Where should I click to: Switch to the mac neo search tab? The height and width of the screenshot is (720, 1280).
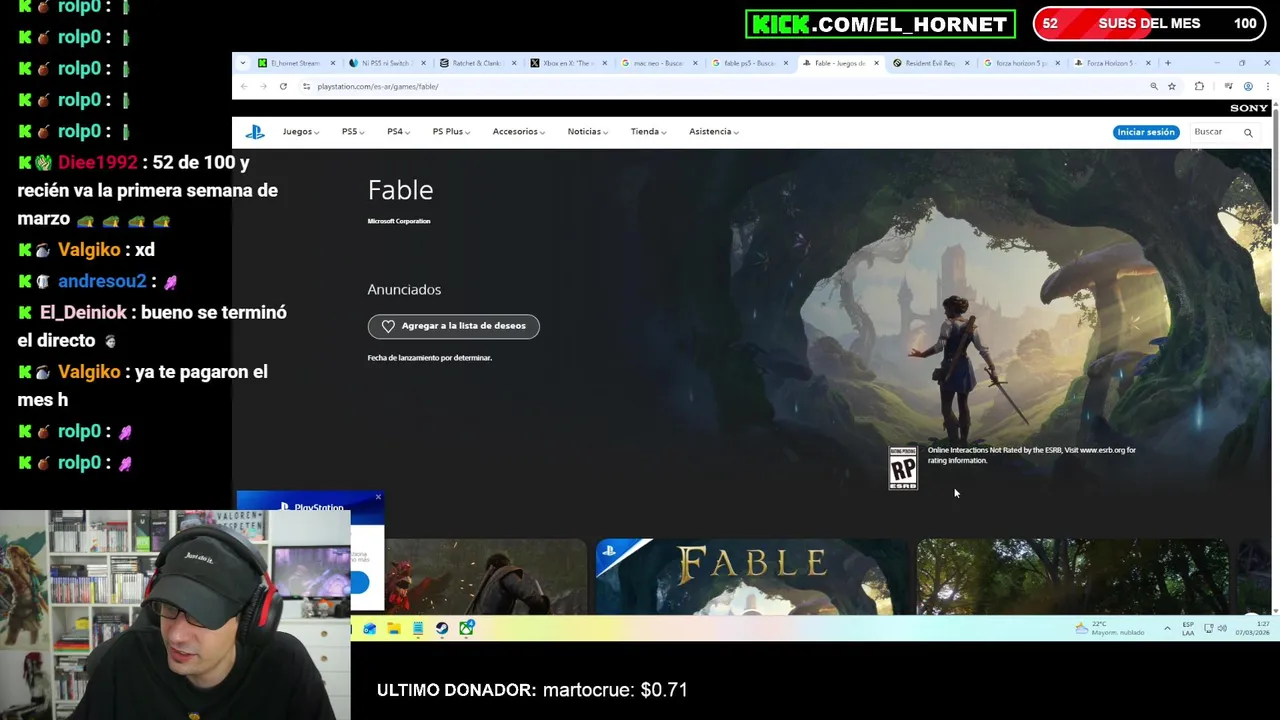(657, 63)
